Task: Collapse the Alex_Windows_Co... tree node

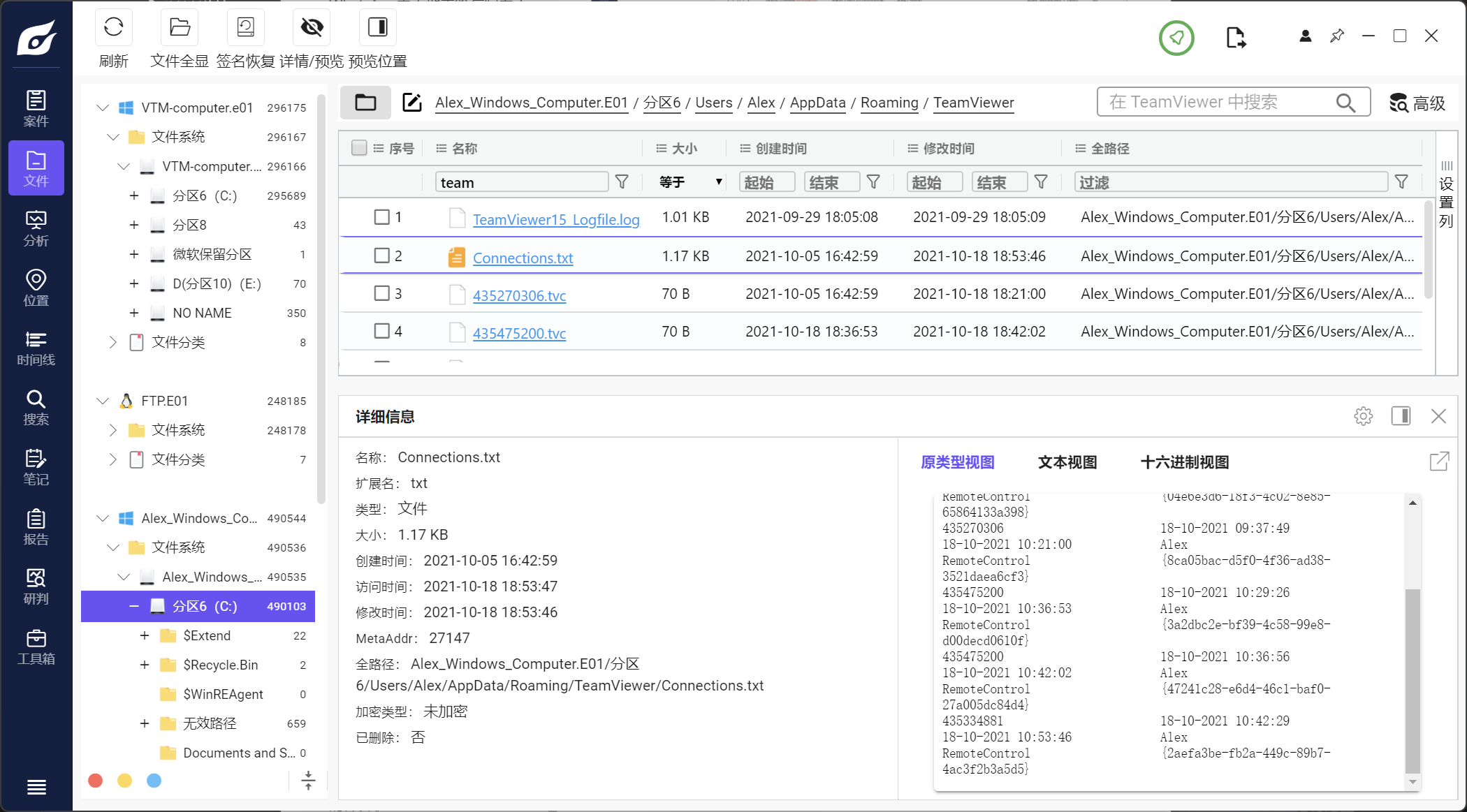Action: [103, 518]
